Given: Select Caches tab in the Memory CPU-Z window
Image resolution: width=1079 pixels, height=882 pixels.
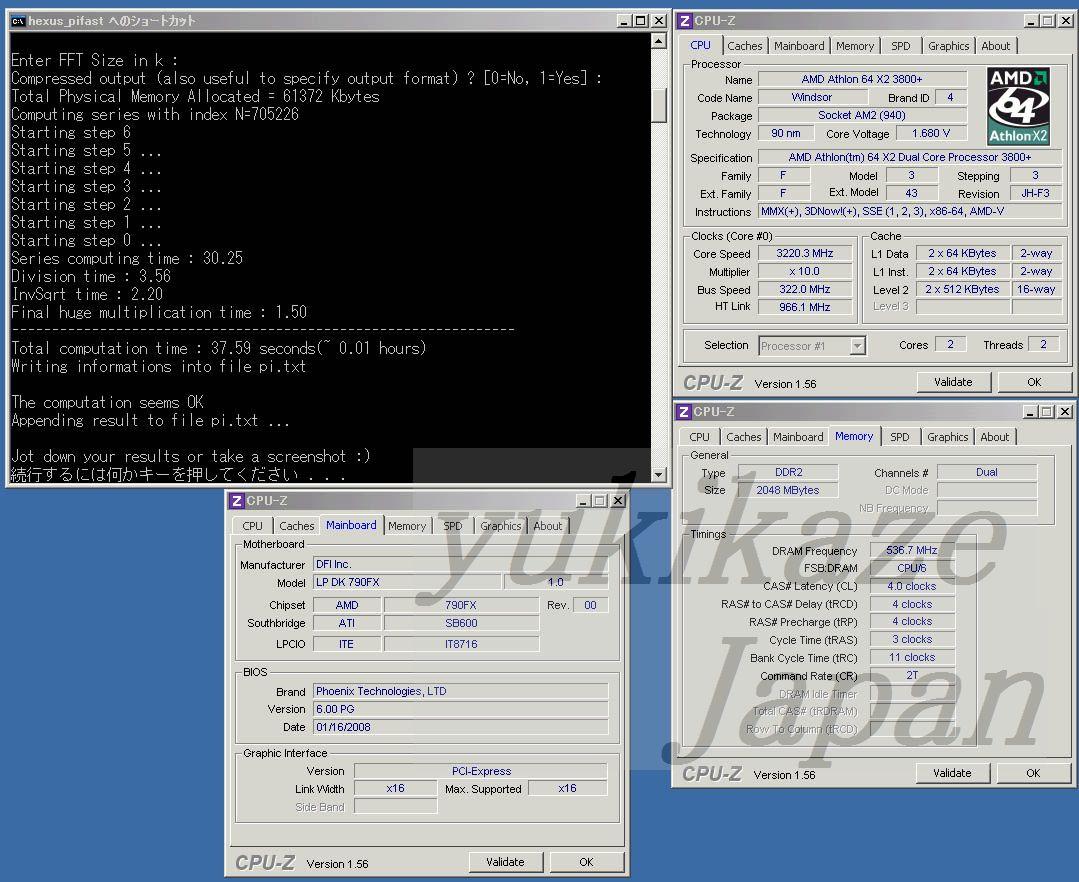Looking at the screenshot, I should 744,437.
